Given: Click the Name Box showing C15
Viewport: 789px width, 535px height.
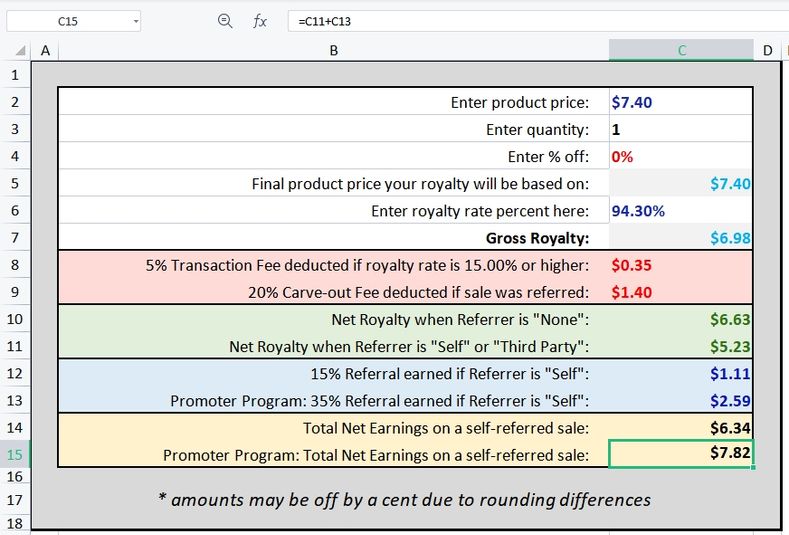Looking at the screenshot, I should point(73,21).
